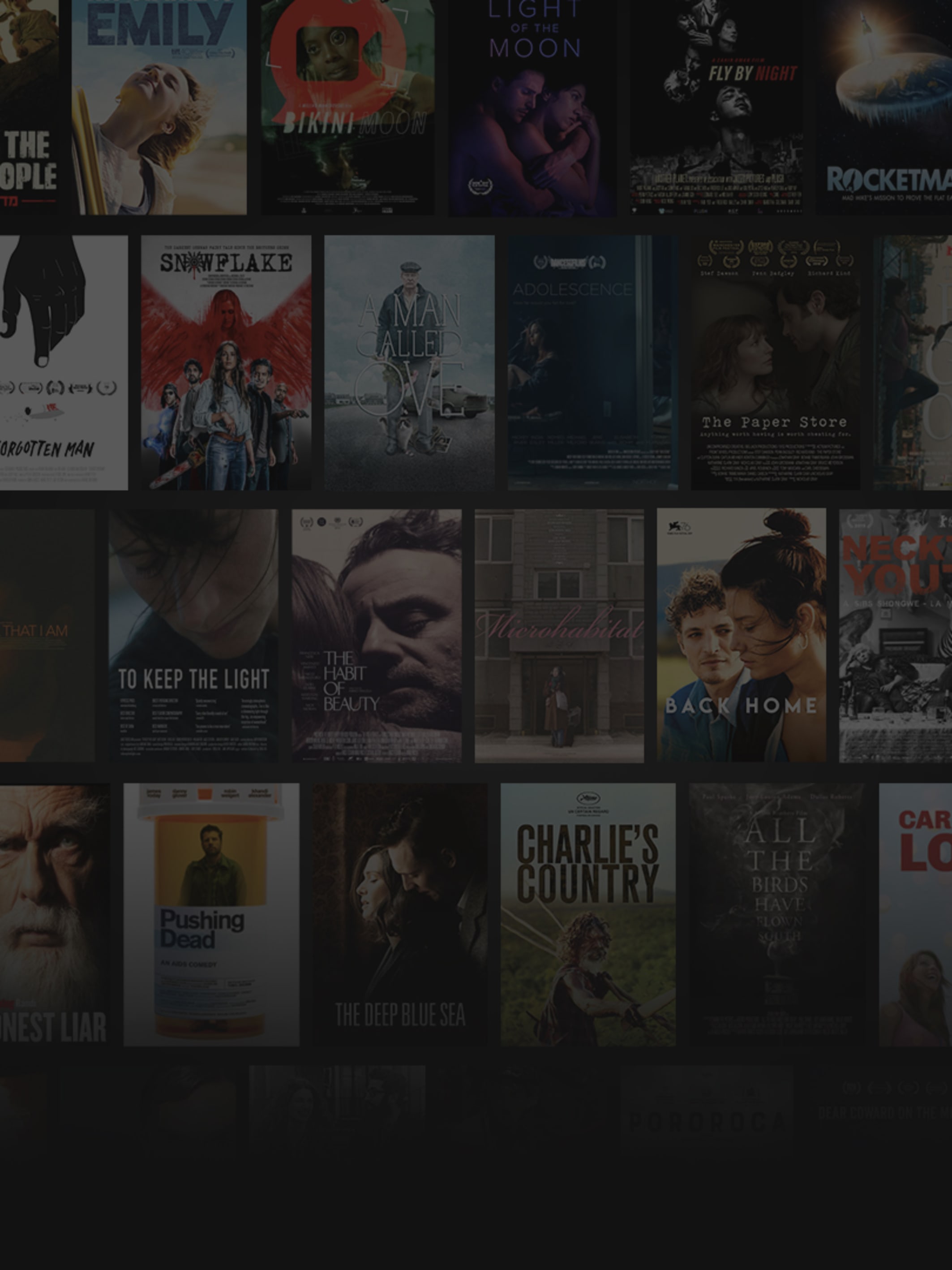
Task: Select the Forgotten Man poster
Action: (x=63, y=362)
